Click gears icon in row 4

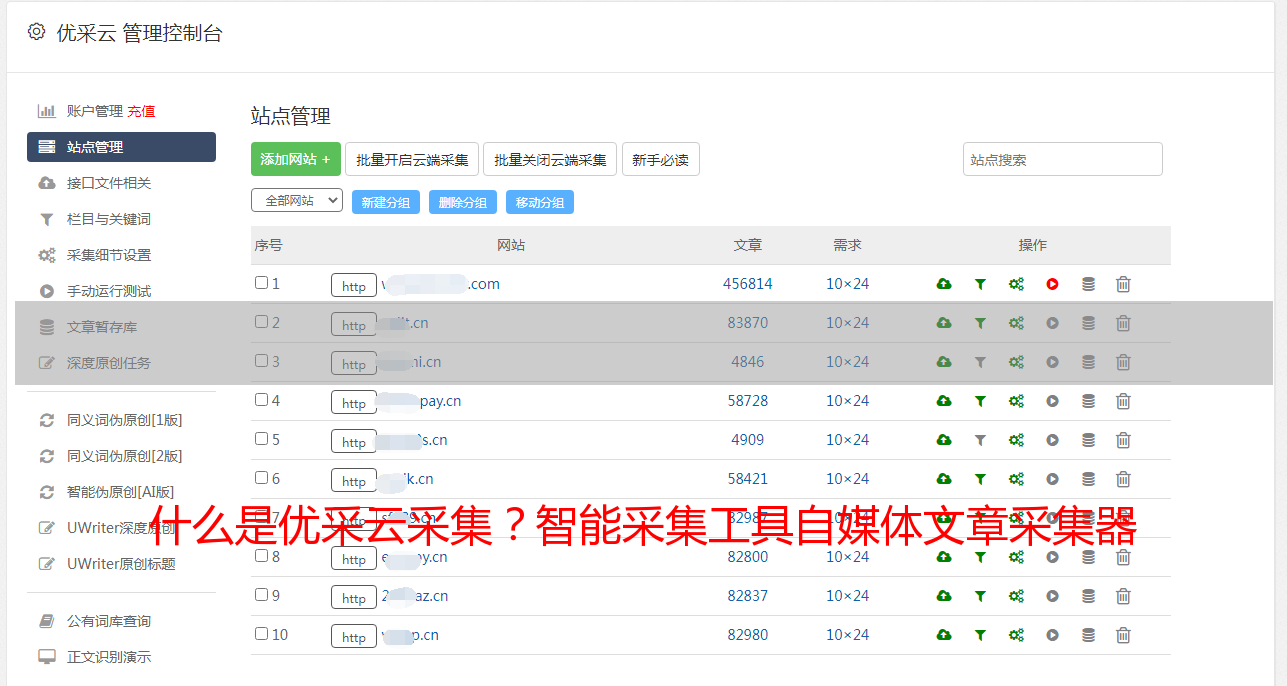1016,401
